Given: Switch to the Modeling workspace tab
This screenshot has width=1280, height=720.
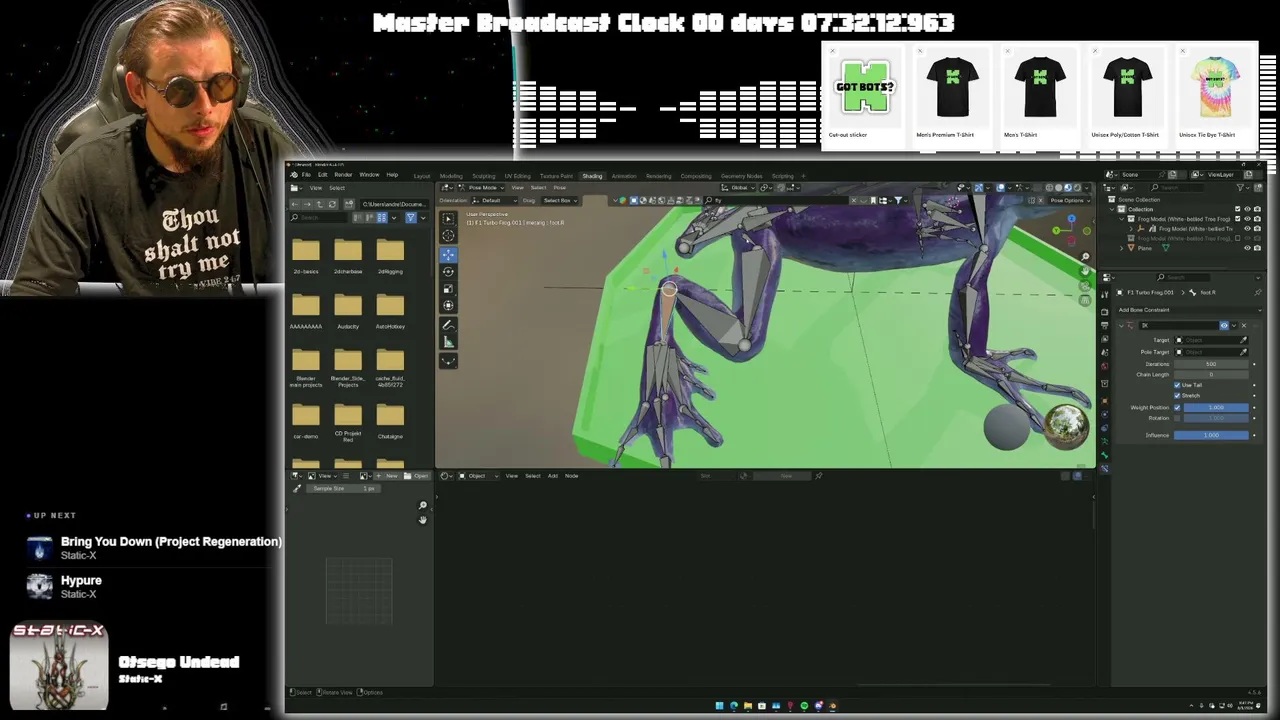Looking at the screenshot, I should coord(451,176).
